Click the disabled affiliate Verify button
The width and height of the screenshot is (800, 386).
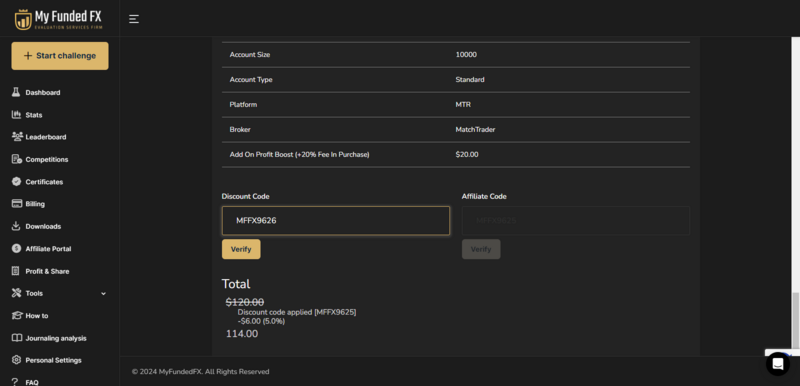click(481, 249)
